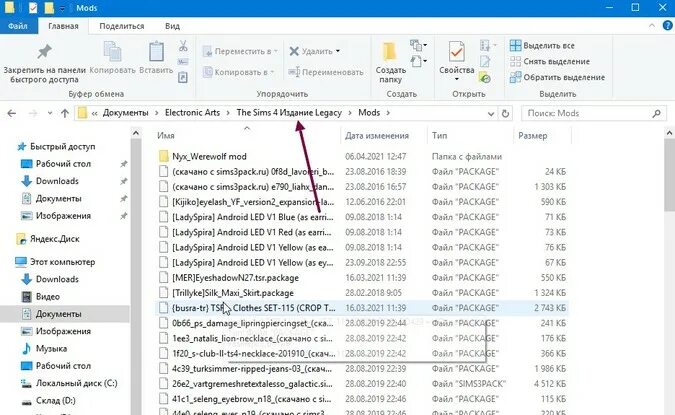Viewport: 675px width, 415px height.
Task: Open the New item dropdown in Create group
Action: click(x=418, y=45)
